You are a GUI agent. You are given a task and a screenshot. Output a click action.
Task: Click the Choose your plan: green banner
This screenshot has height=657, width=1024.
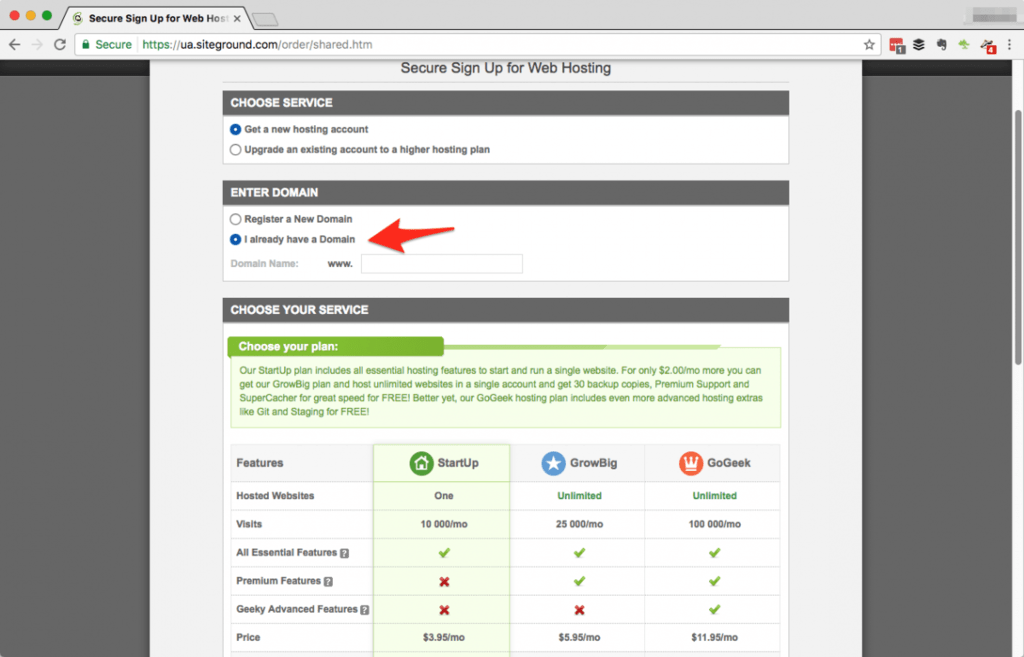click(x=336, y=347)
